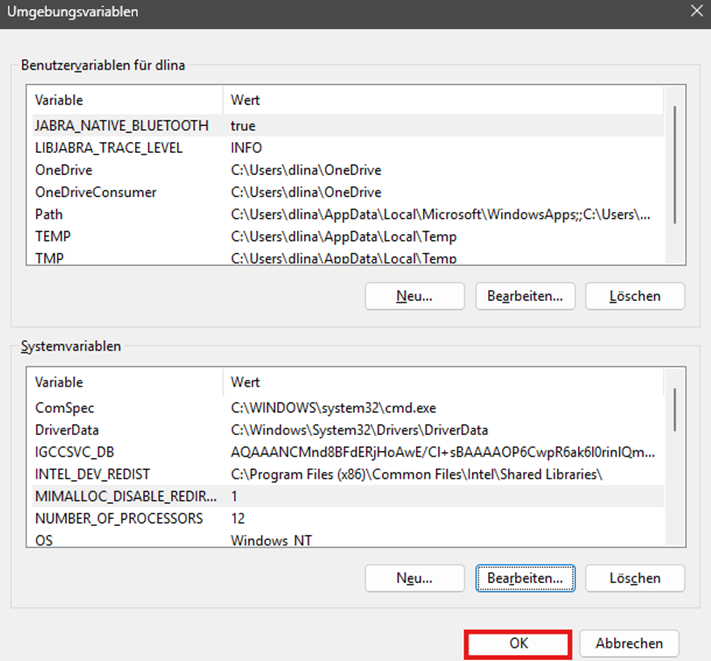Select ComSpec in system variables list
This screenshot has width=711, height=661.
point(65,408)
